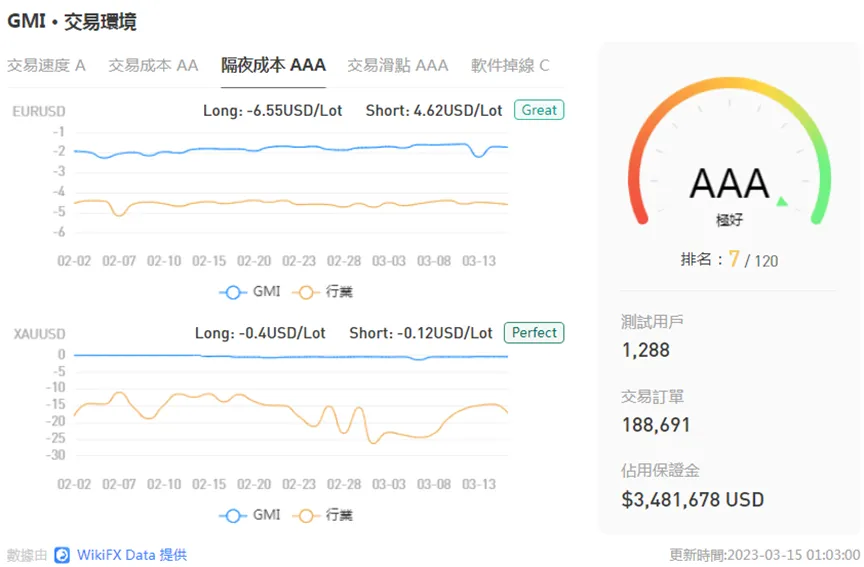This screenshot has width=864, height=567.
Task: Click the green gauge pointer triangle
Action: pos(782,201)
